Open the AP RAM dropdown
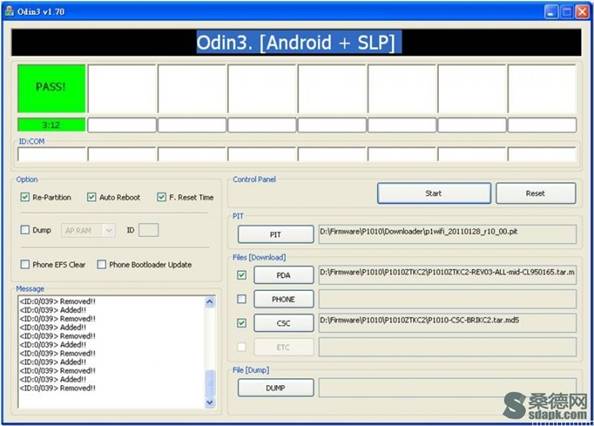The height and width of the screenshot is (426, 594). [88, 230]
